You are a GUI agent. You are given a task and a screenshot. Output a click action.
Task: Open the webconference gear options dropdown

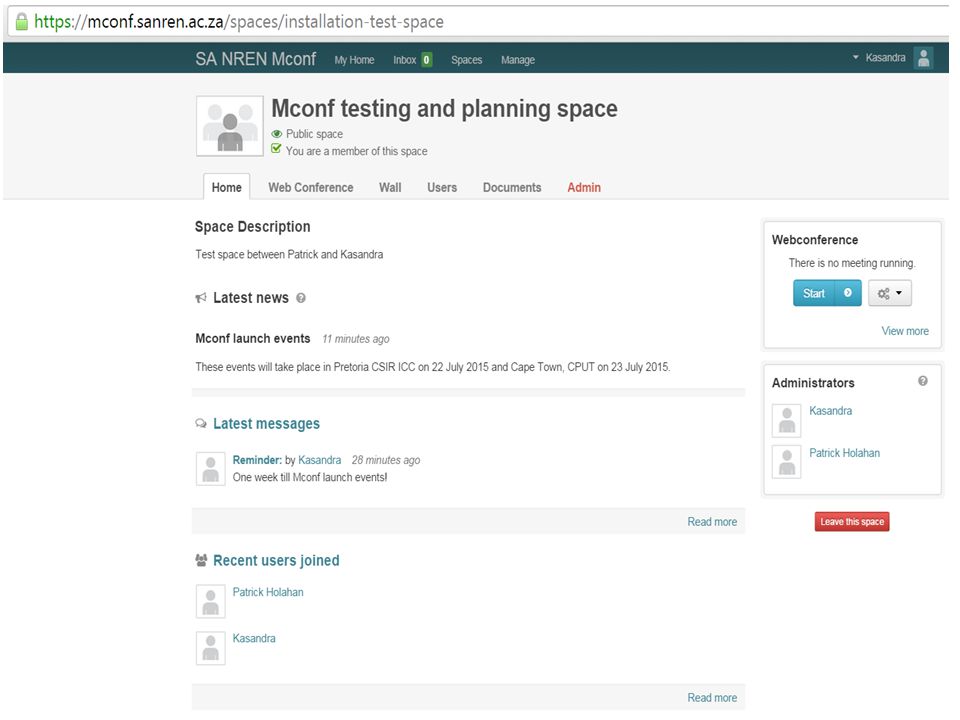(890, 293)
